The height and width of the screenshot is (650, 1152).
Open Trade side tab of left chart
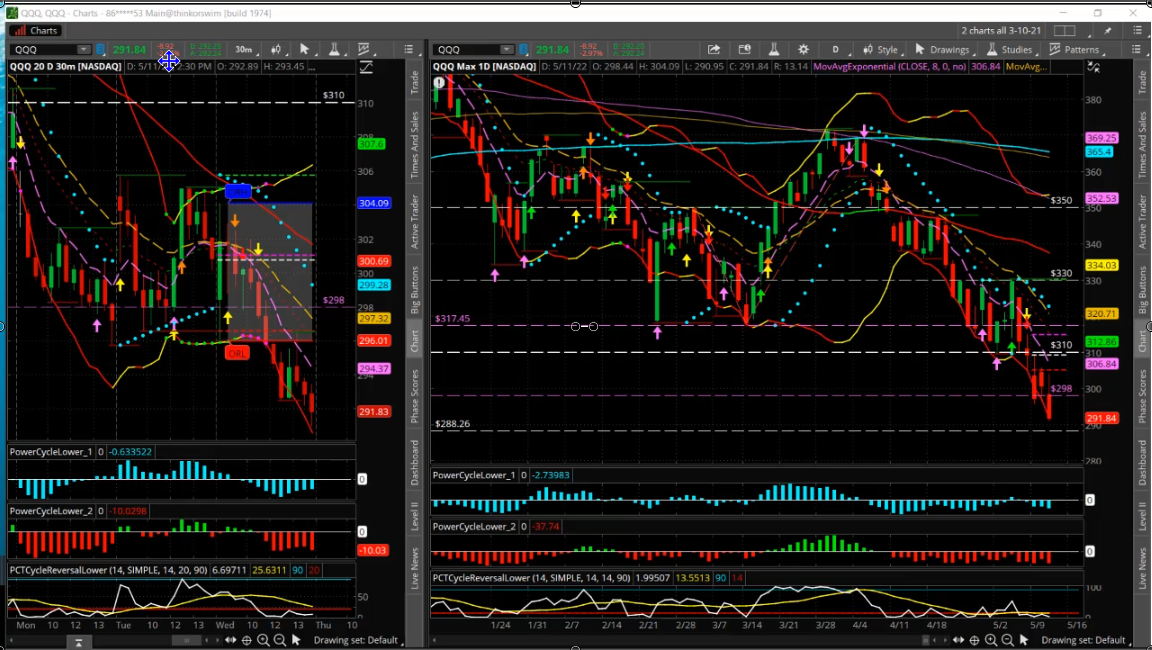tap(414, 82)
